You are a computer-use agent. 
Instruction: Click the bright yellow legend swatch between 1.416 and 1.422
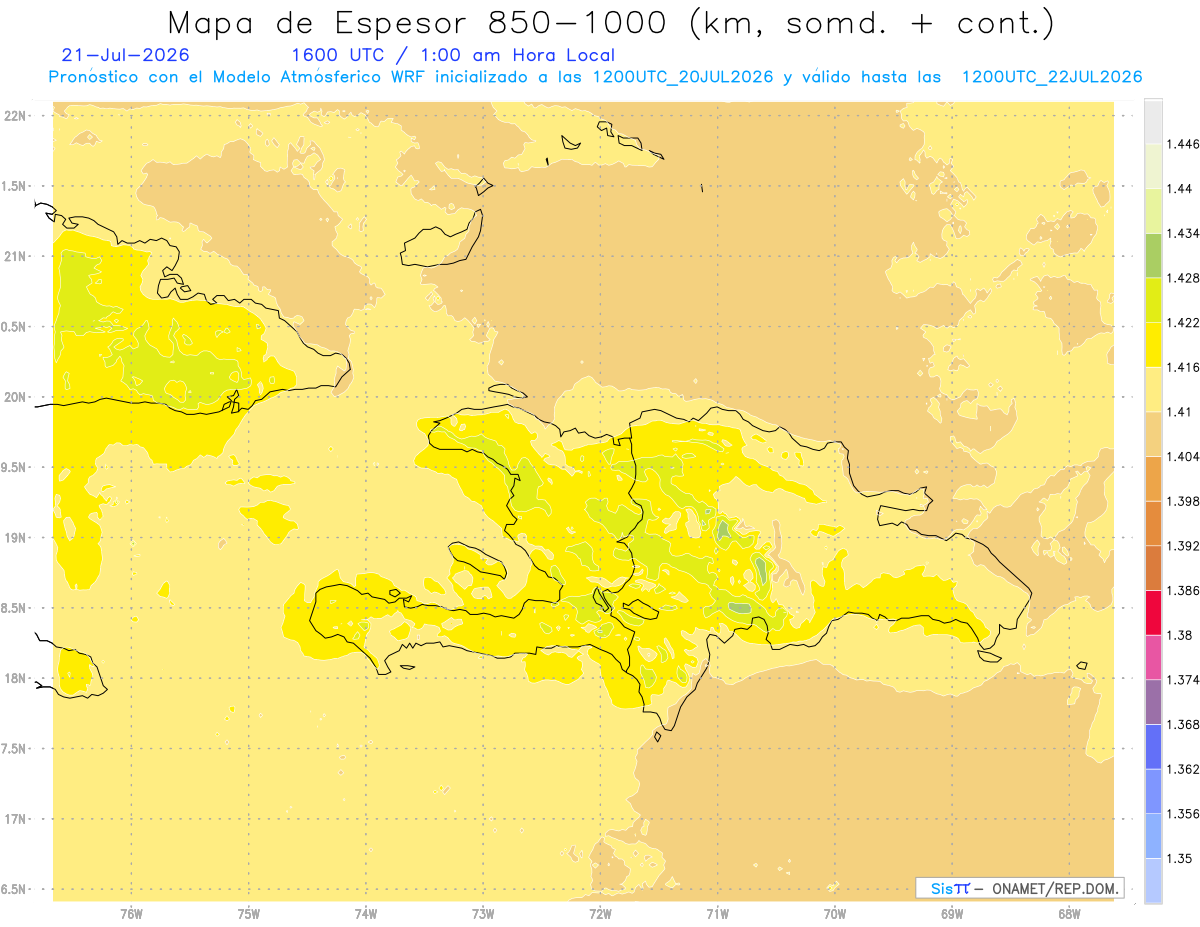point(1153,345)
